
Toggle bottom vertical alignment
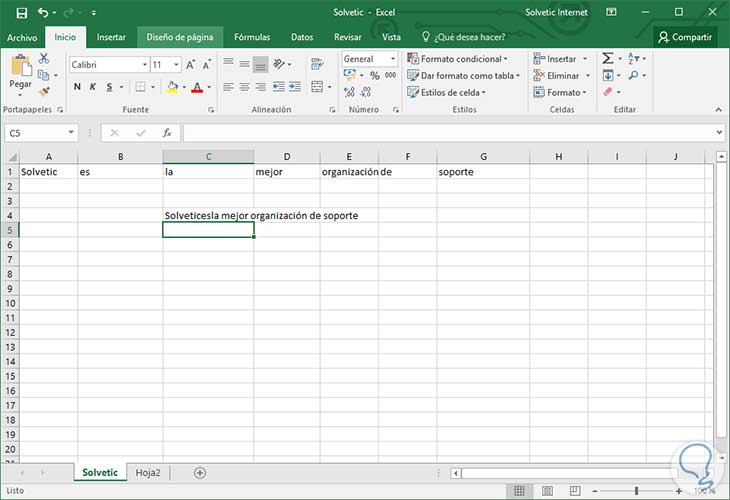pyautogui.click(x=261, y=65)
